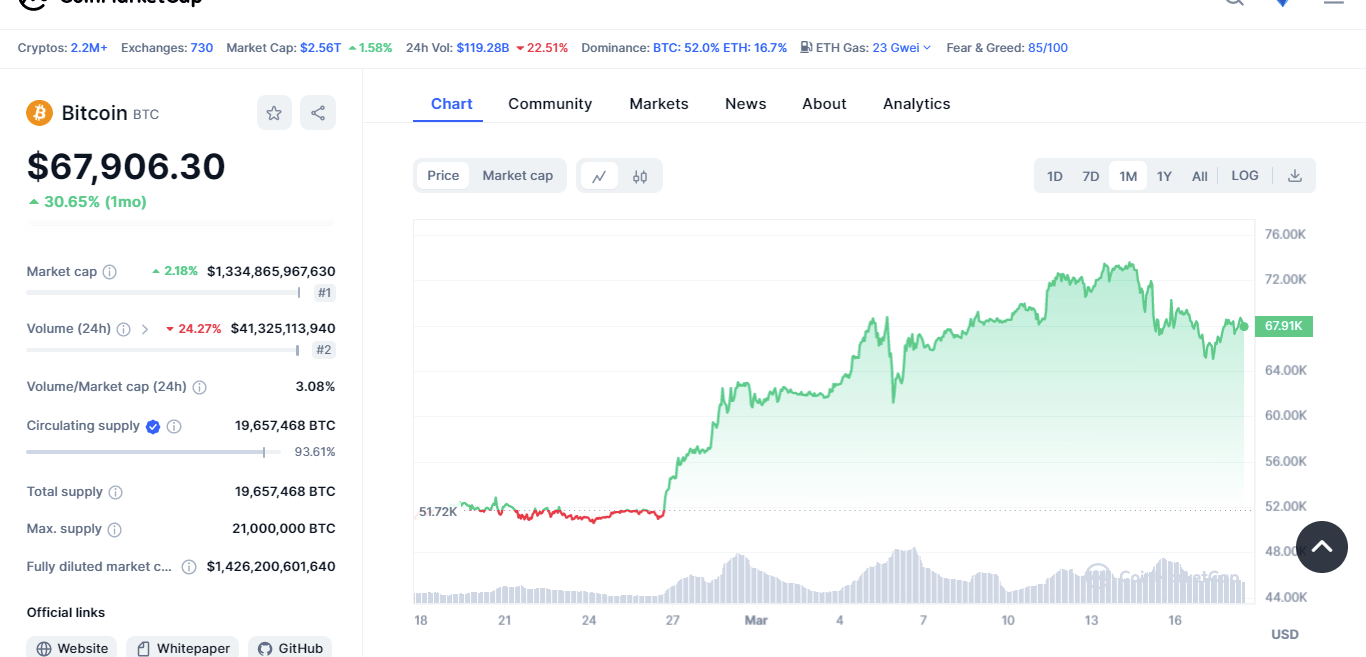Toggle LOG scale on the chart

coord(1245,176)
